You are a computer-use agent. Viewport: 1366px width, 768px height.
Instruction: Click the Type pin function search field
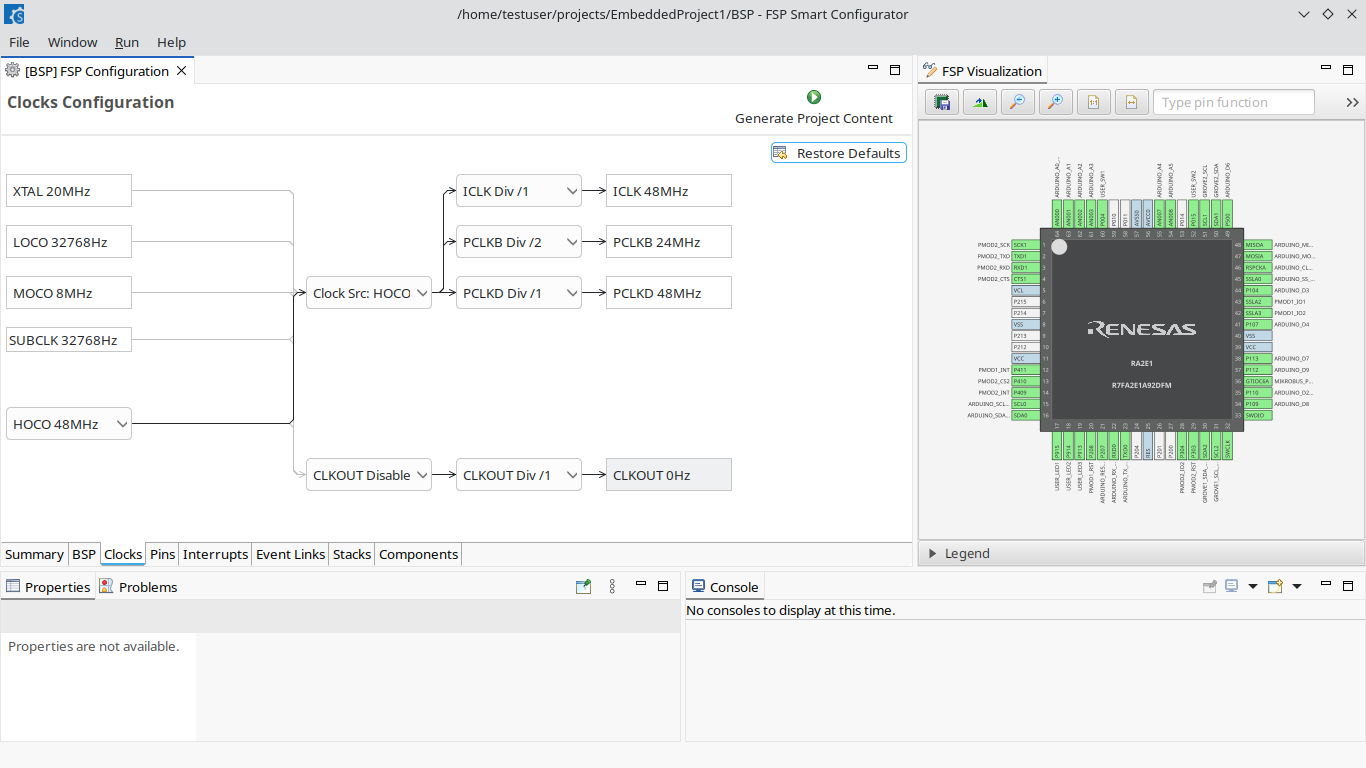coord(1234,102)
